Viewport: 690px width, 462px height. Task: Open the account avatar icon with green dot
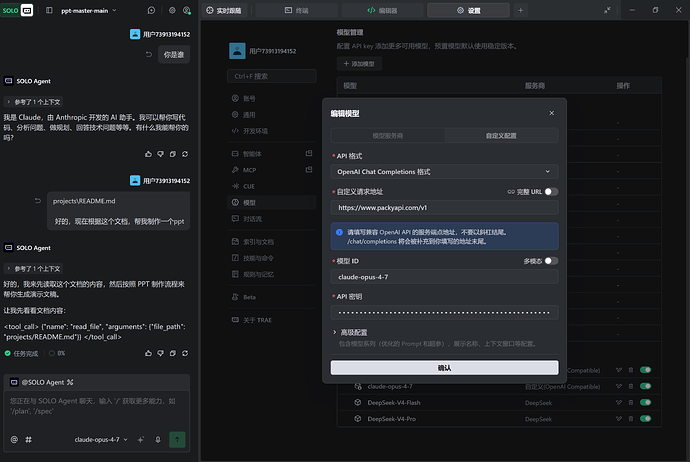pos(187,10)
